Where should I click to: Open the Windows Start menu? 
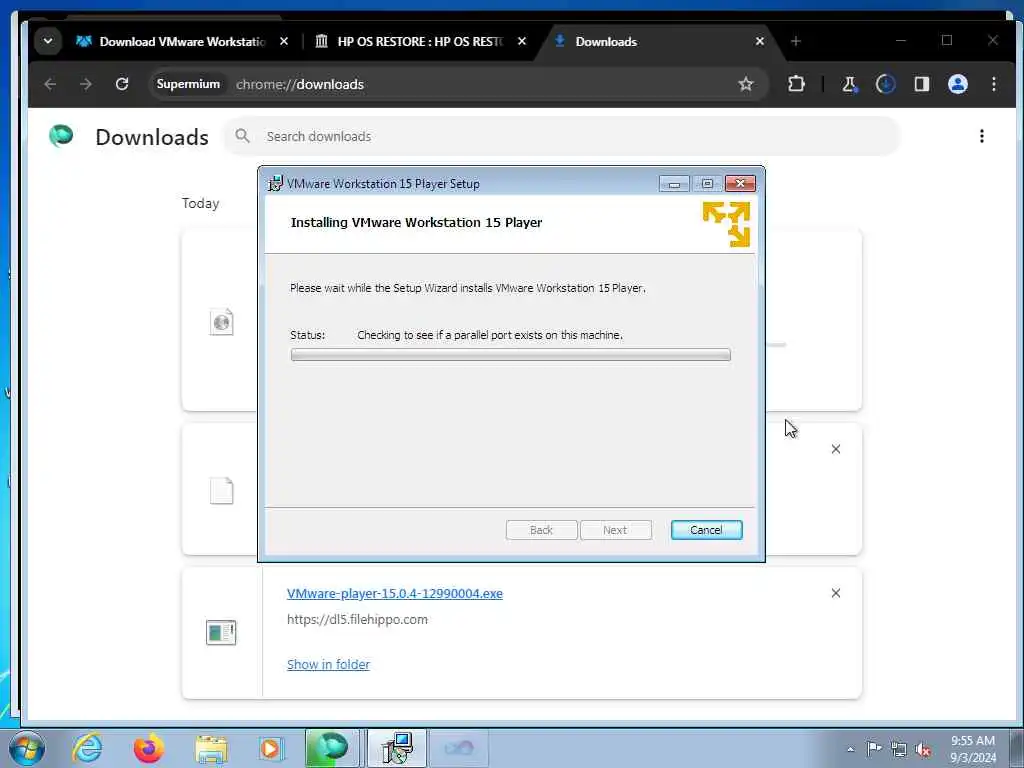27,748
